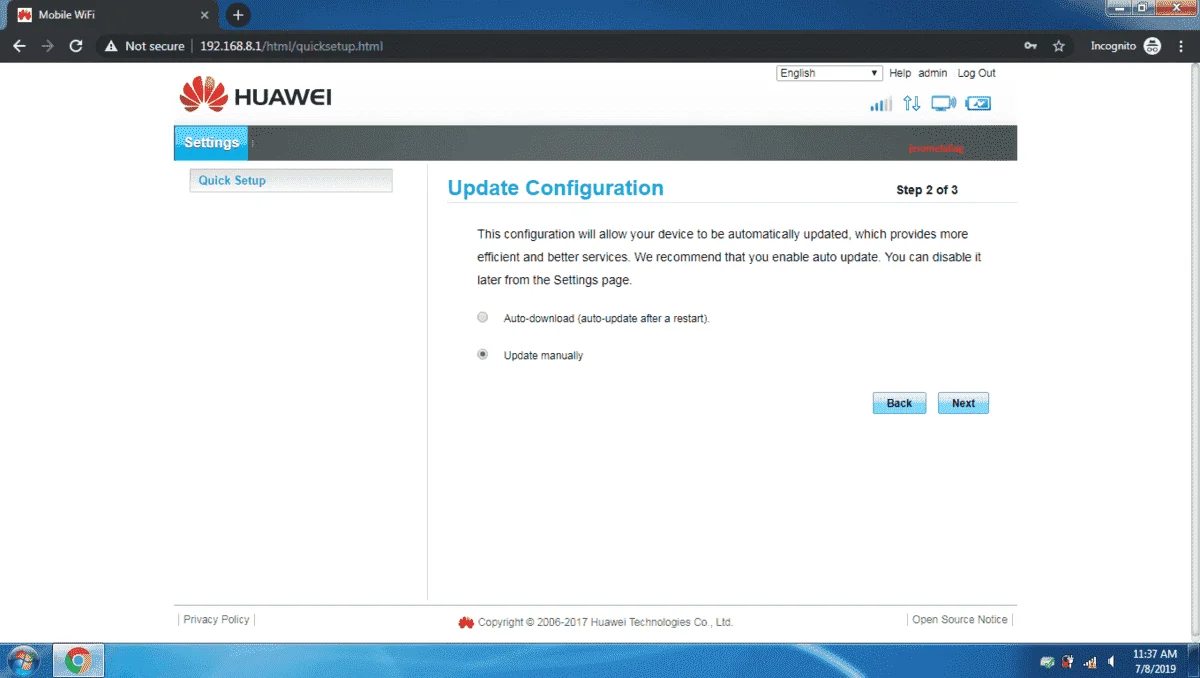The height and width of the screenshot is (678, 1200).
Task: Click the Safely Remove Hardware tray icon
Action: point(1047,662)
